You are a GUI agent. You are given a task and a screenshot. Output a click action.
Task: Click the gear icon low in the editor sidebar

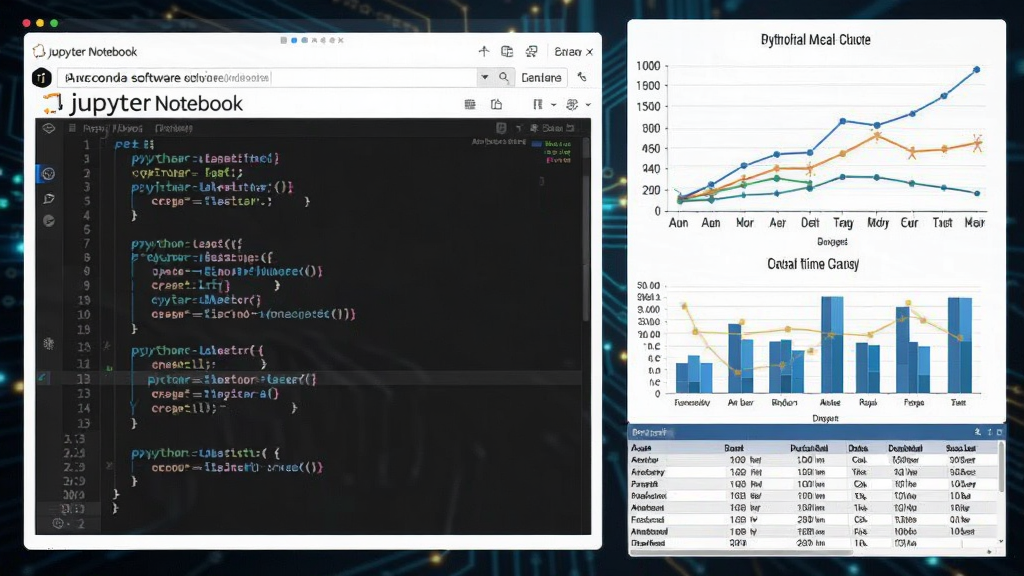click(48, 344)
